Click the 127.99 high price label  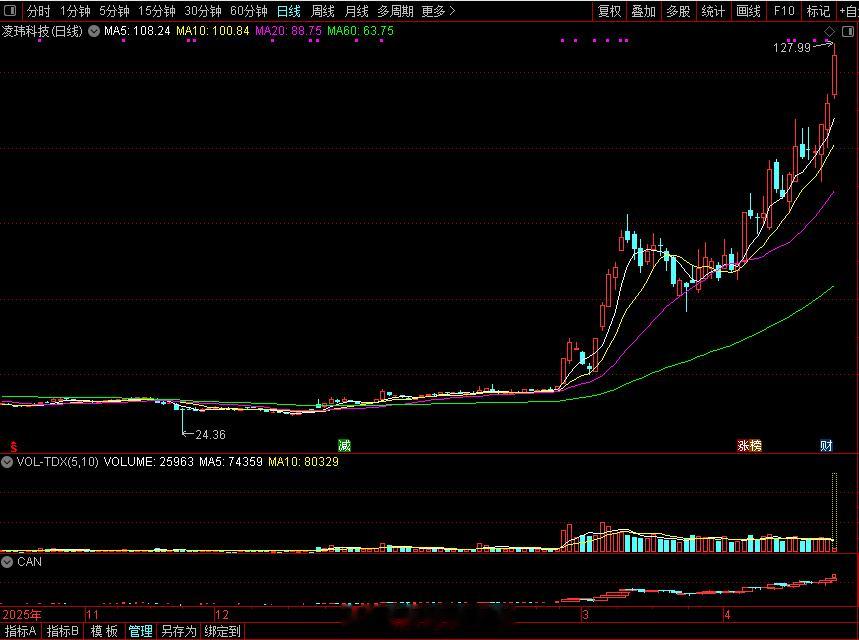tap(792, 48)
